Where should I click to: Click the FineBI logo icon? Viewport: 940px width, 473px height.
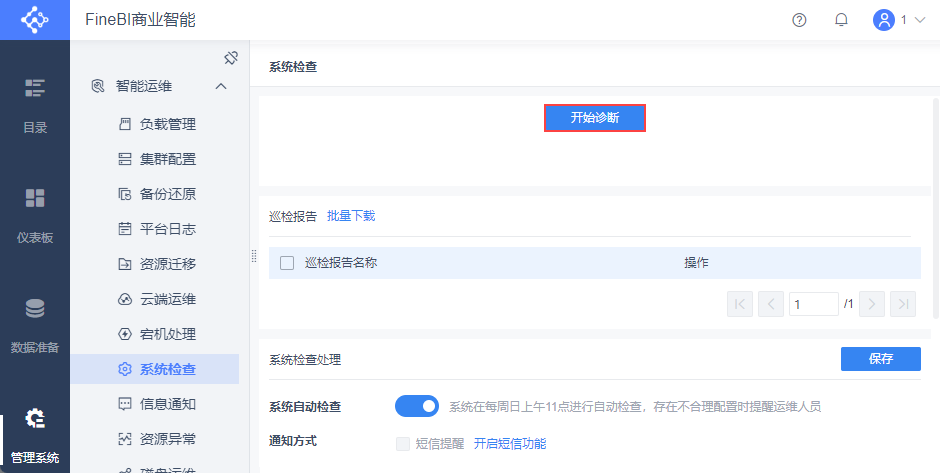(34, 20)
